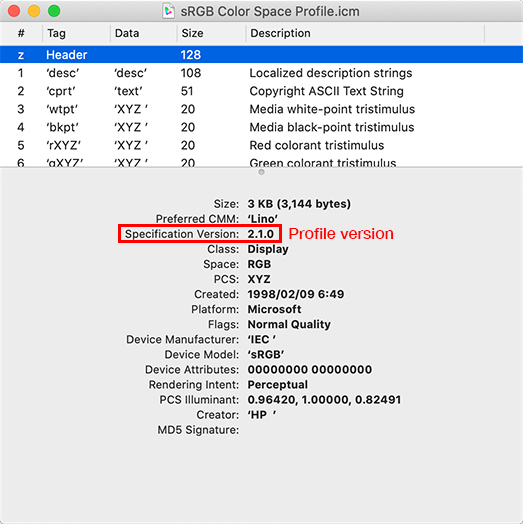The width and height of the screenshot is (523, 524).
Task: Select the 'desc' localized description strings row
Action: click(x=261, y=73)
